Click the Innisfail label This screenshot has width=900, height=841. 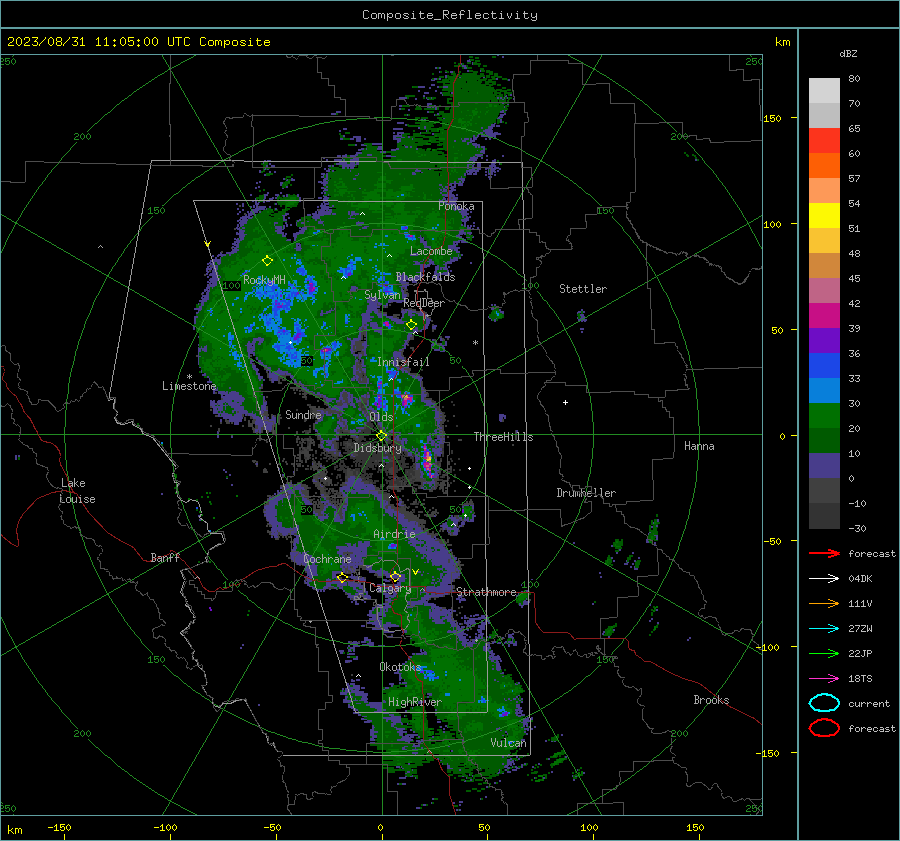pos(403,362)
